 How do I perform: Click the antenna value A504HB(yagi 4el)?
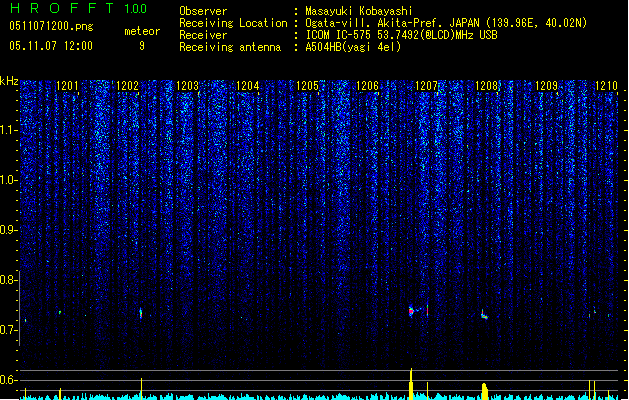(353, 47)
